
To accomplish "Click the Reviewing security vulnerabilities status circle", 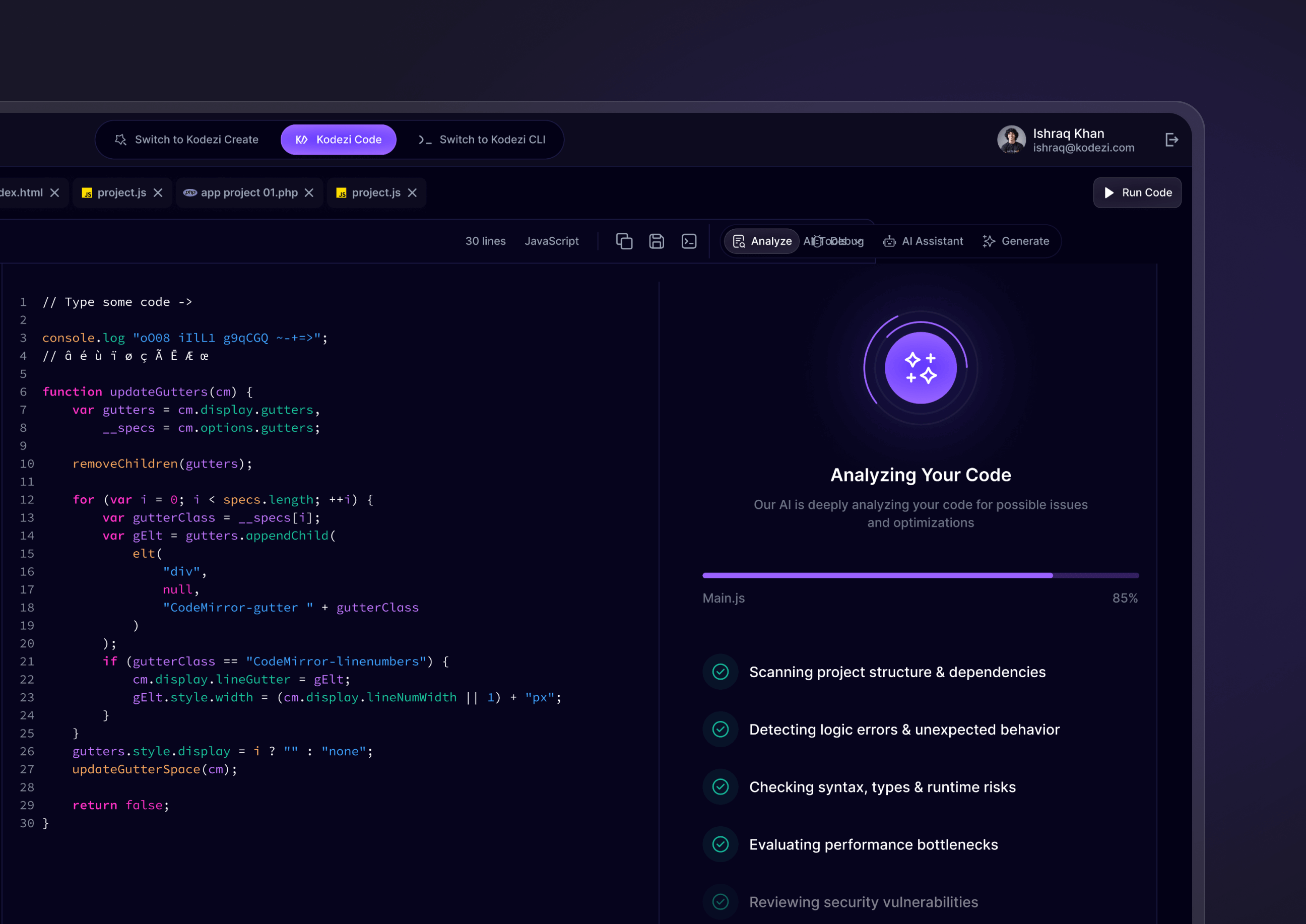I will click(720, 902).
